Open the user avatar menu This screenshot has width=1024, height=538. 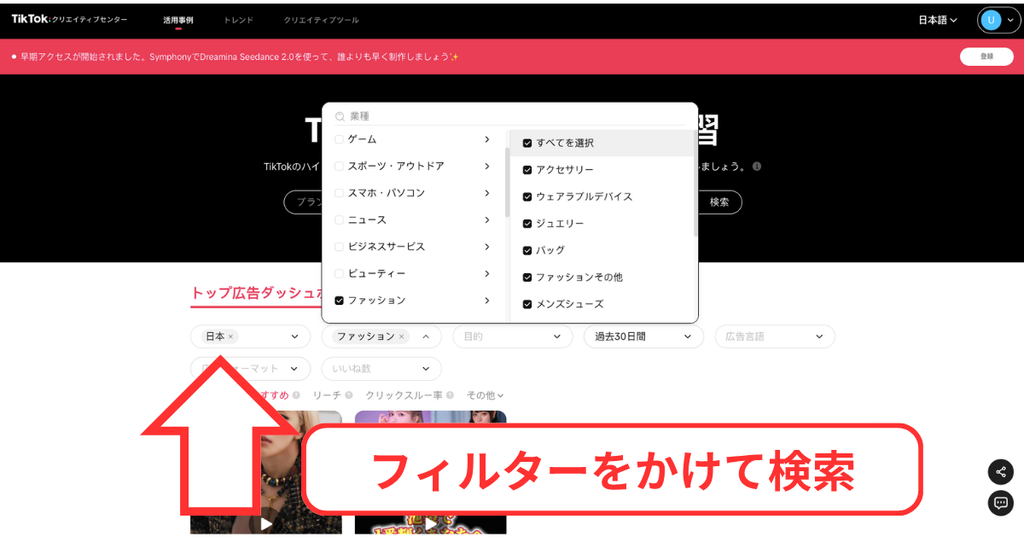tap(997, 20)
